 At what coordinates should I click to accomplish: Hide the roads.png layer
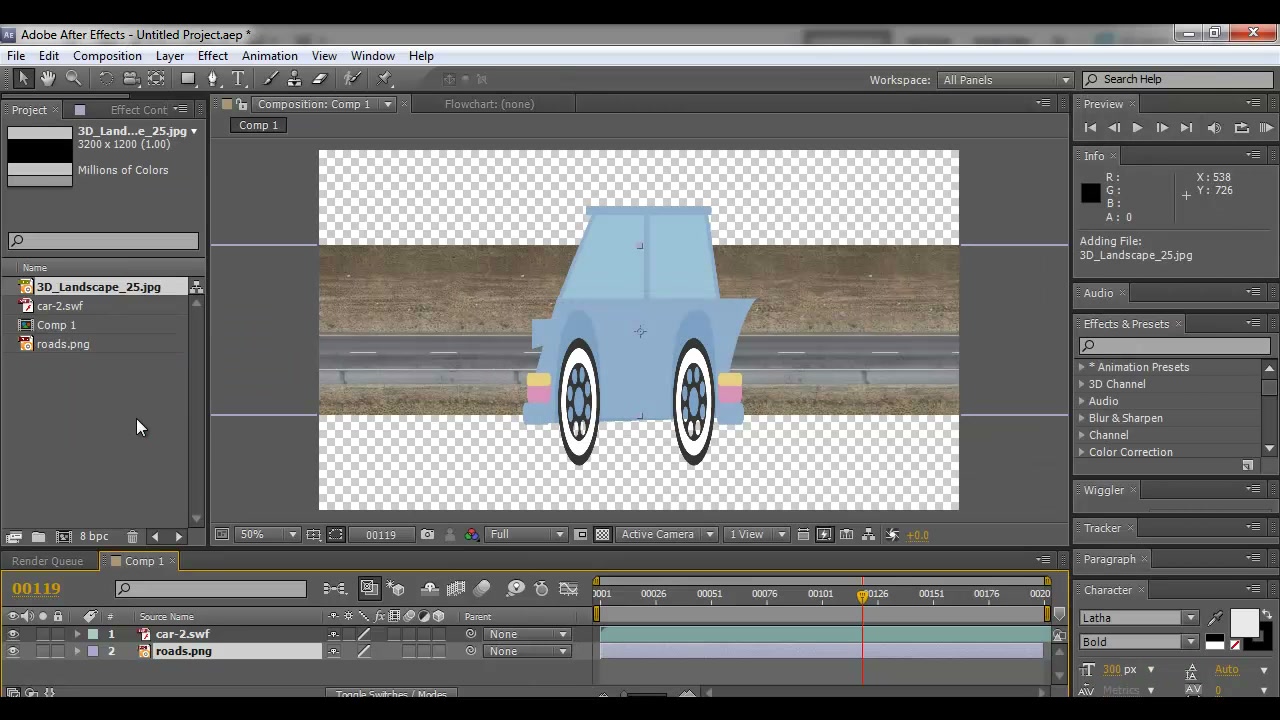click(13, 651)
